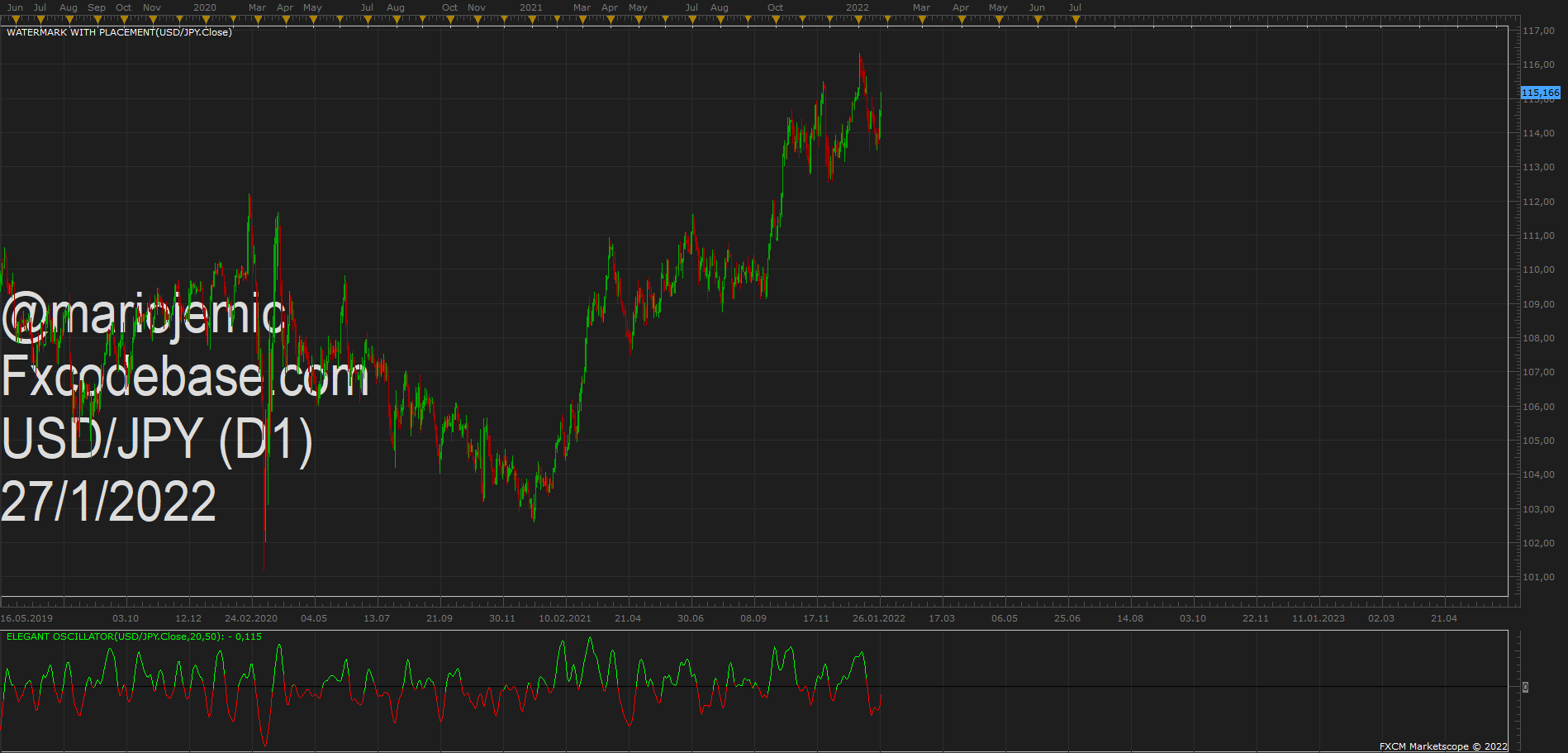Click the 102,00 price axis label

click(x=1538, y=543)
